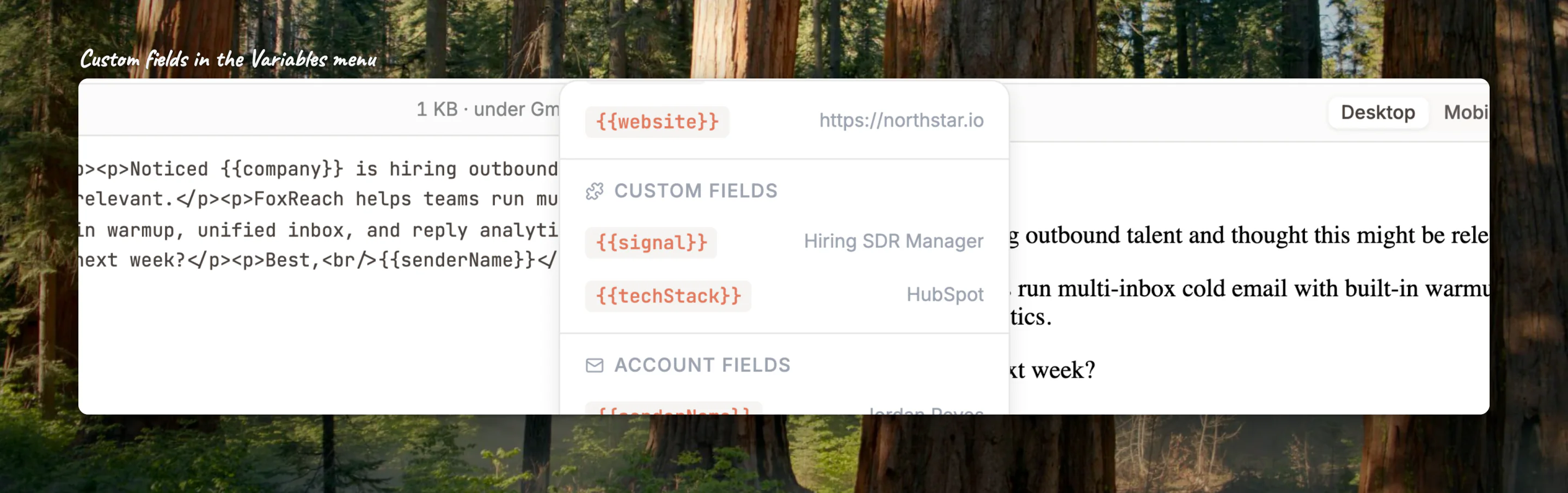Click the 'CUSTOM FIELDS' section heading
This screenshot has width=1568, height=493.
(x=695, y=191)
